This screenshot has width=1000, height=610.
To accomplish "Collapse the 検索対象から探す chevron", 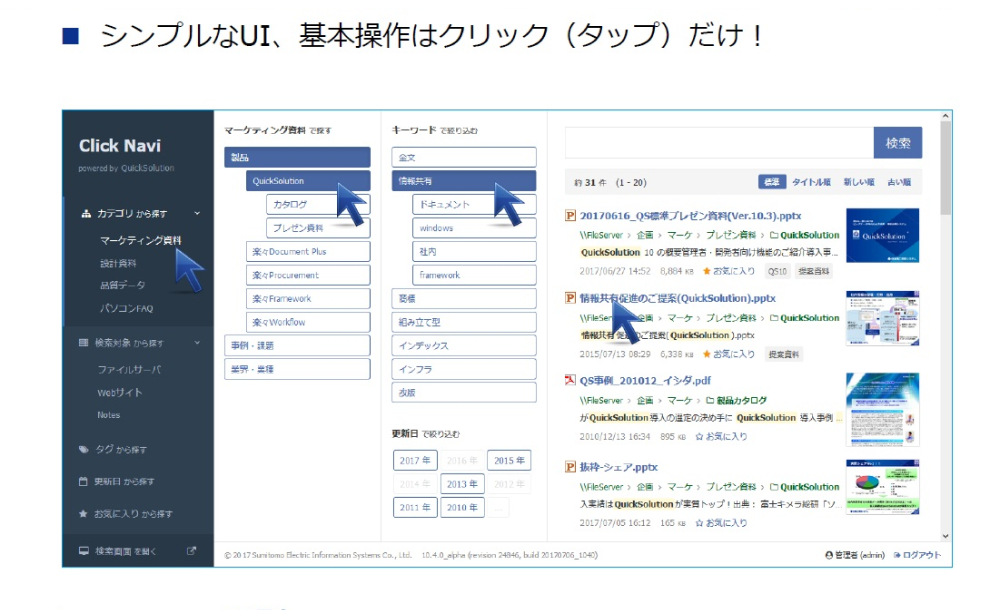I will (197, 343).
